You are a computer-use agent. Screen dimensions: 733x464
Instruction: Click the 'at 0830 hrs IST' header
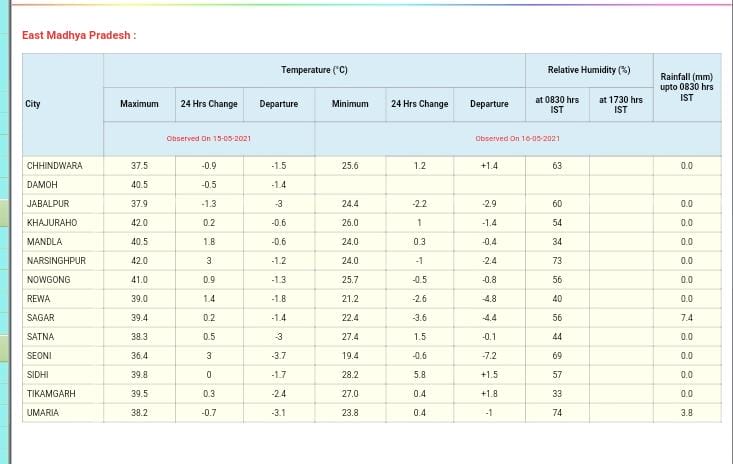click(x=557, y=104)
